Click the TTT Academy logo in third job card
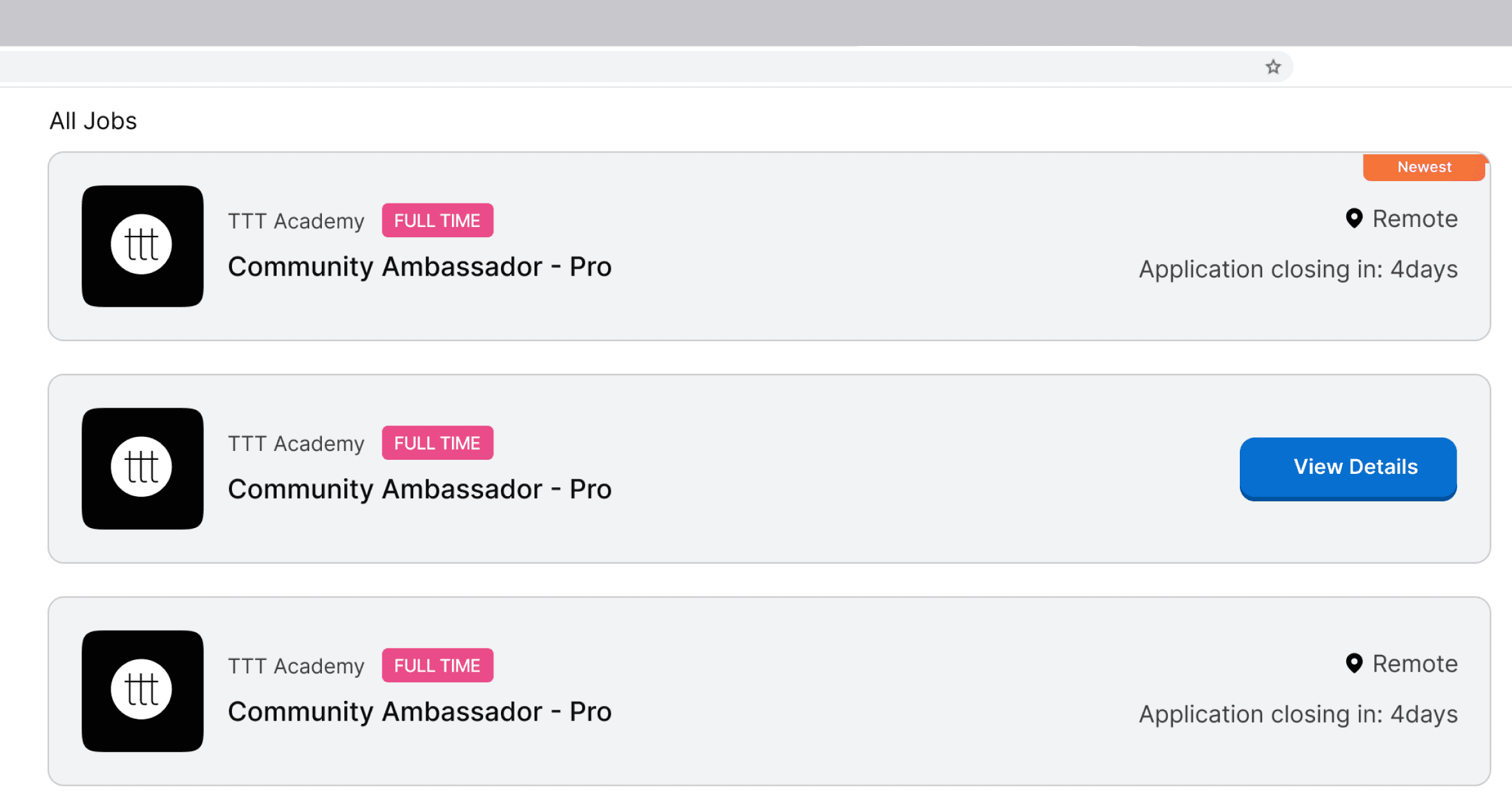The image size is (1512, 801). (x=143, y=691)
